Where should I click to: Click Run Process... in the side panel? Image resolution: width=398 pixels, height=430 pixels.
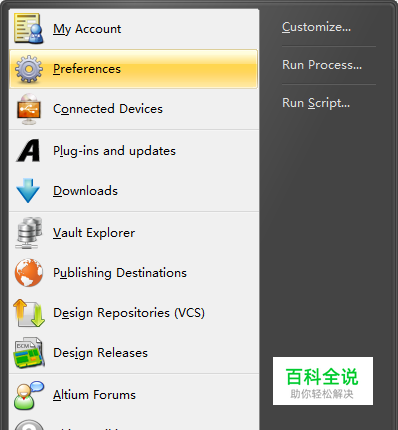point(322,65)
